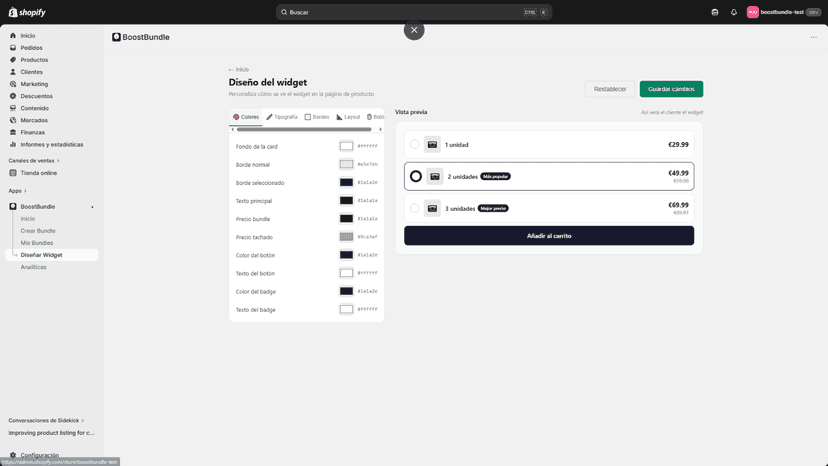Open Precio bundle color swatch
Image resolution: width=828 pixels, height=466 pixels.
pos(346,219)
